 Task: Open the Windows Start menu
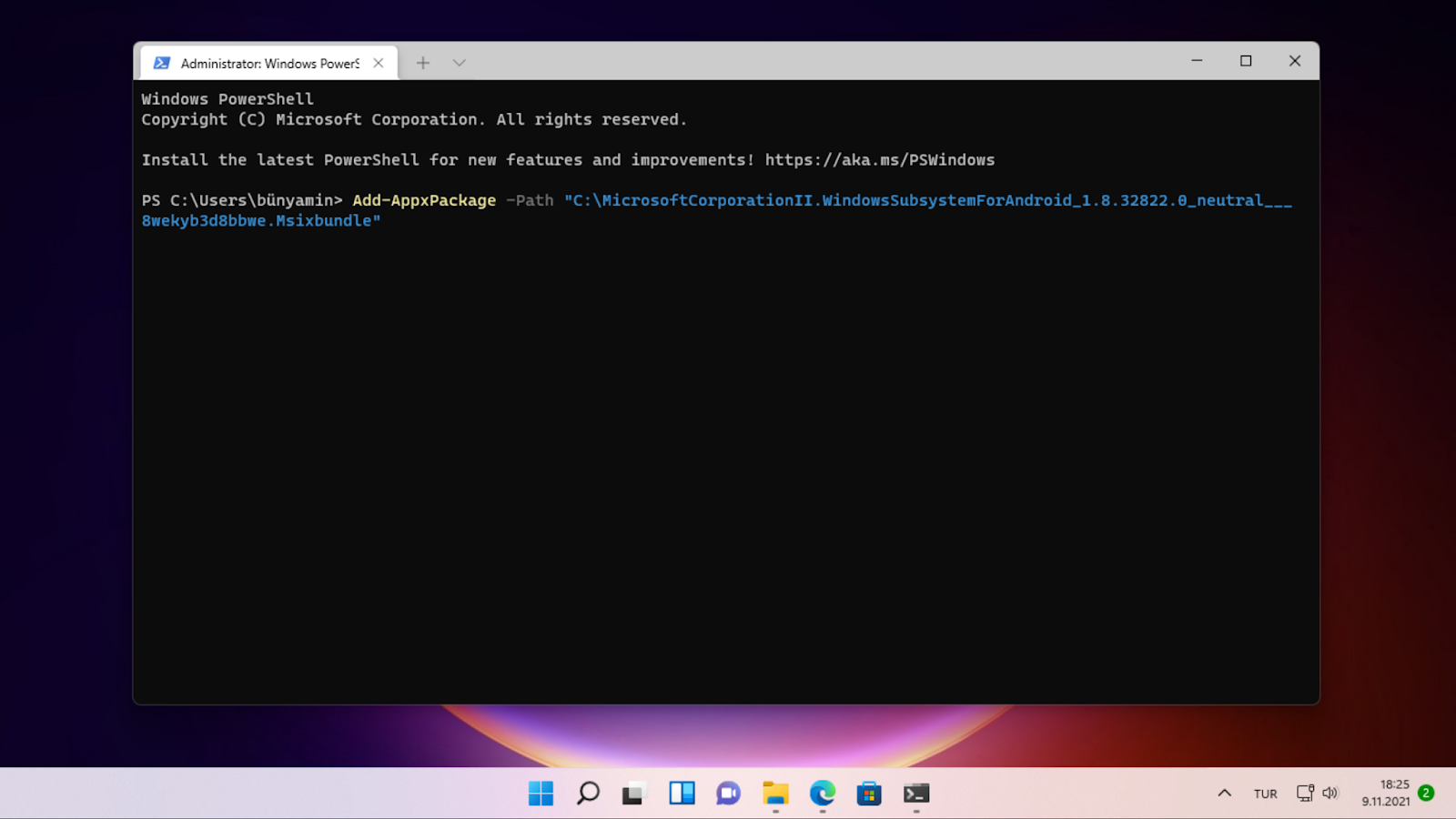(541, 794)
